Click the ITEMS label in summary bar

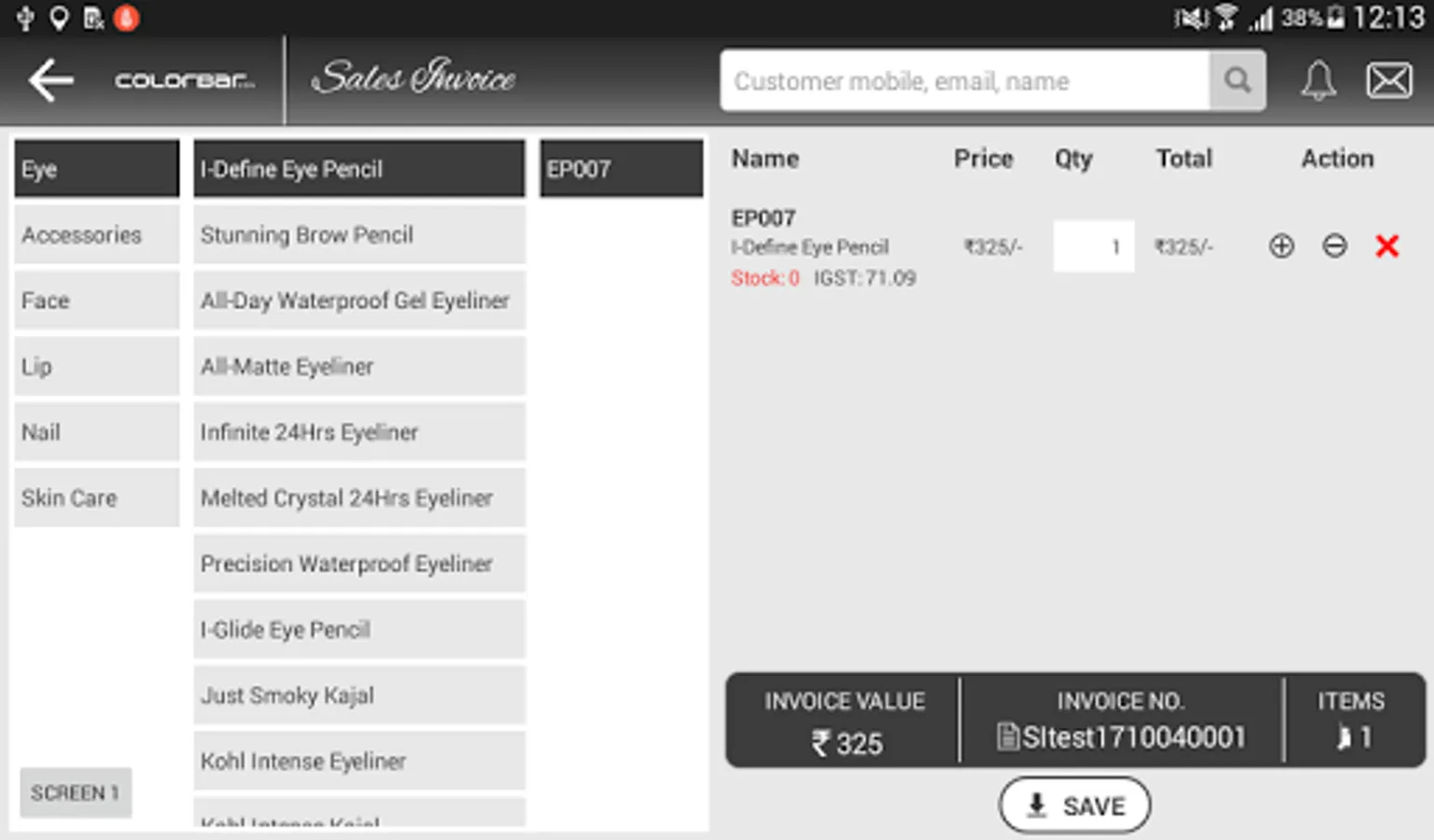point(1351,702)
